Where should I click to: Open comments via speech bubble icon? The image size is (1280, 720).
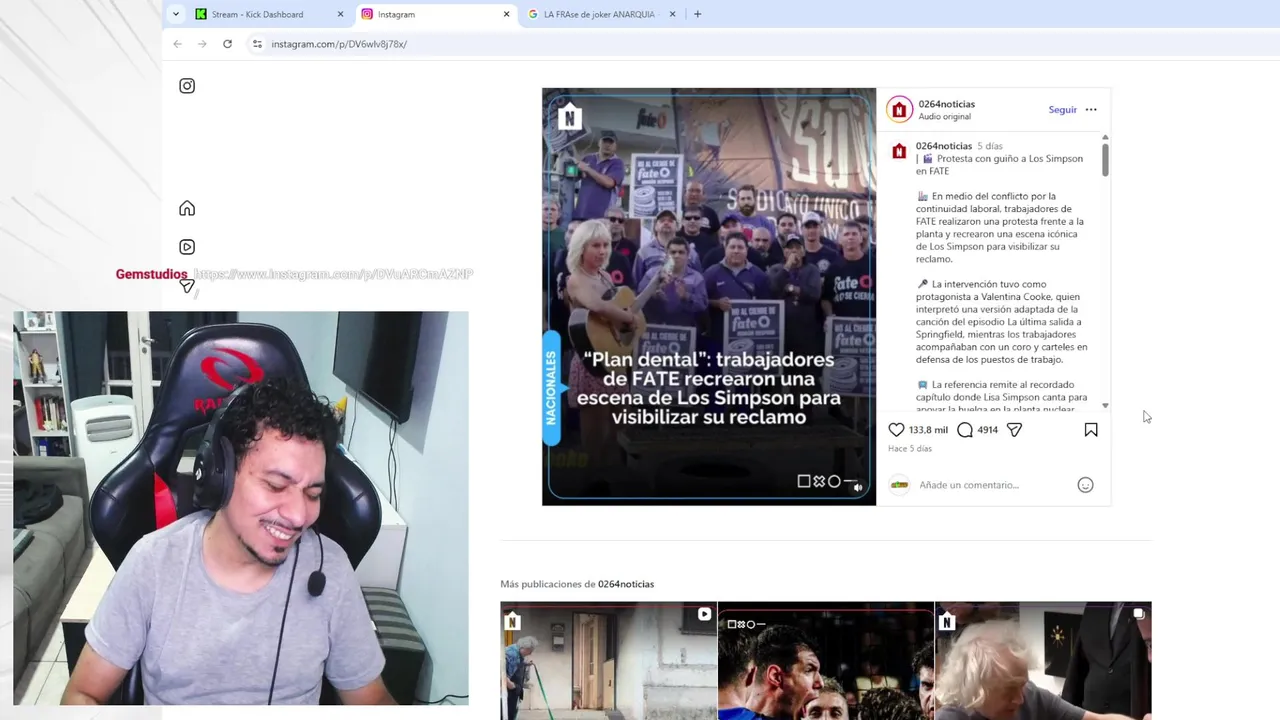[965, 430]
